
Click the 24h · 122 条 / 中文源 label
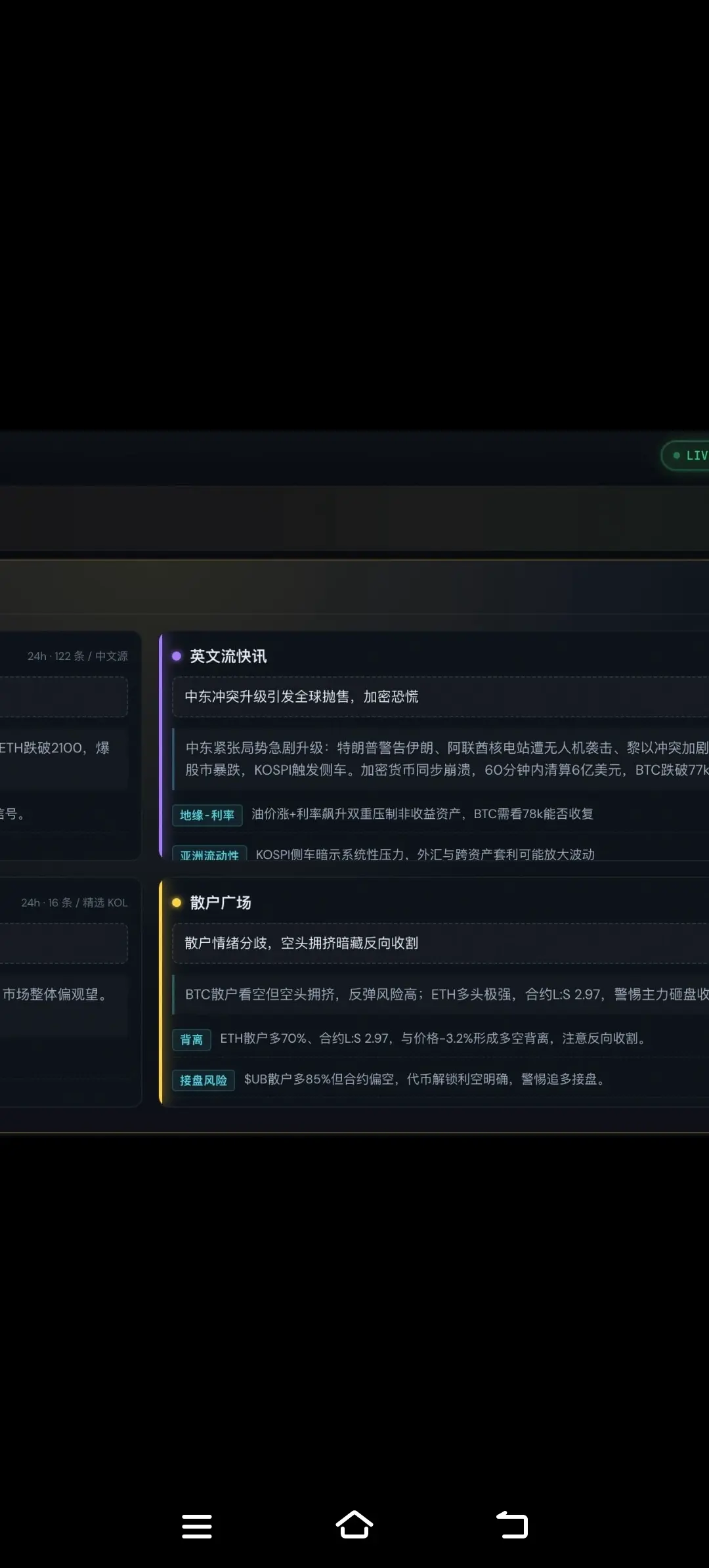[x=77, y=656]
